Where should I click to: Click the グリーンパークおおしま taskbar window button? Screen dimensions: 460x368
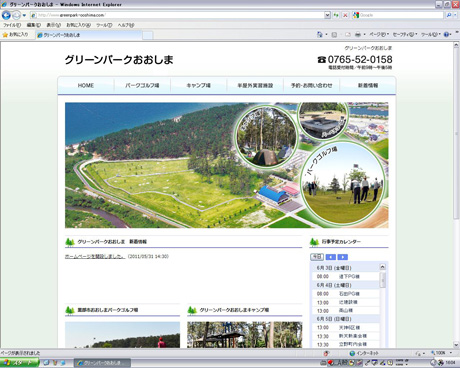(101, 363)
